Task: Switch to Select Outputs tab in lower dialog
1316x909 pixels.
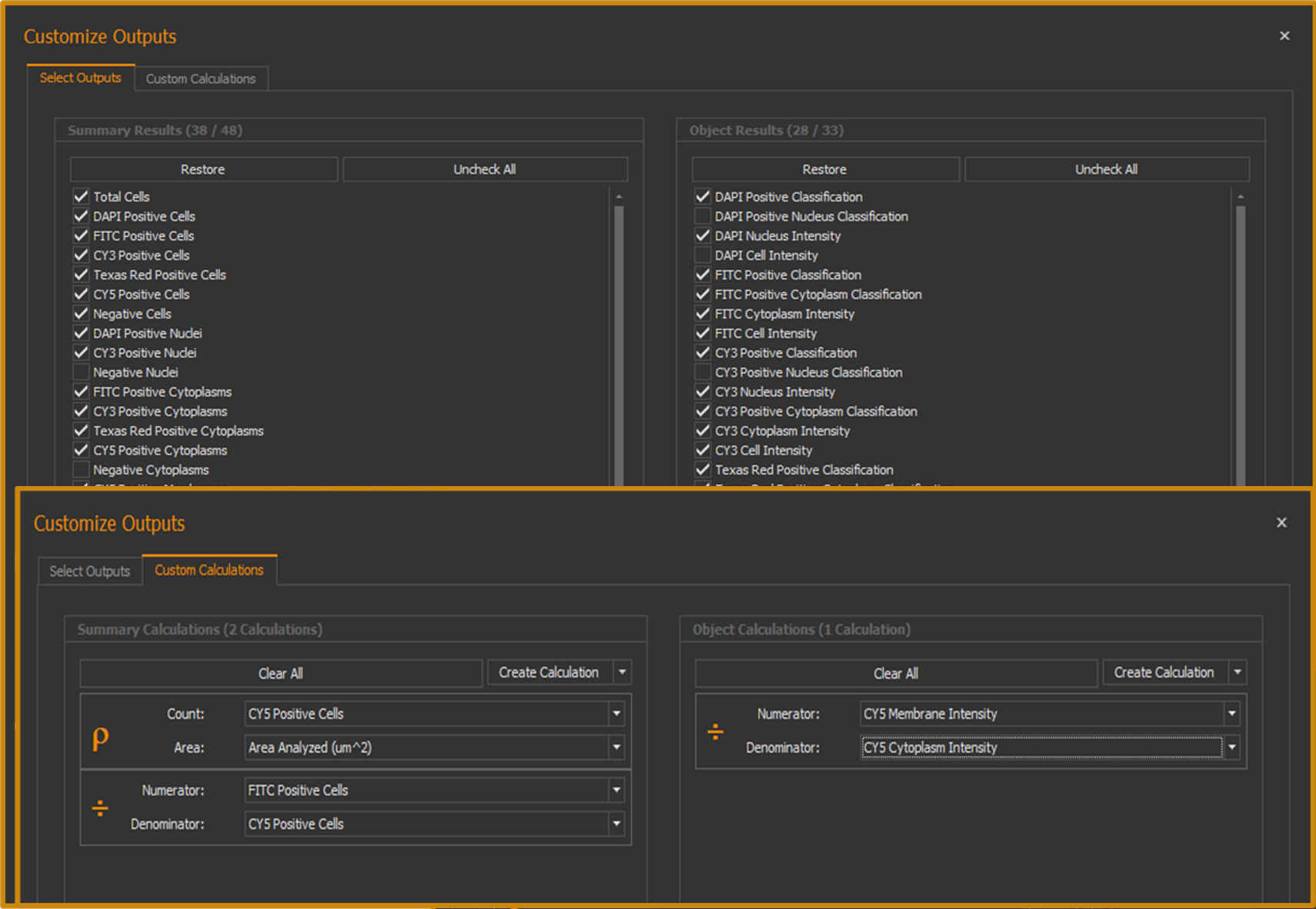Action: [90, 571]
